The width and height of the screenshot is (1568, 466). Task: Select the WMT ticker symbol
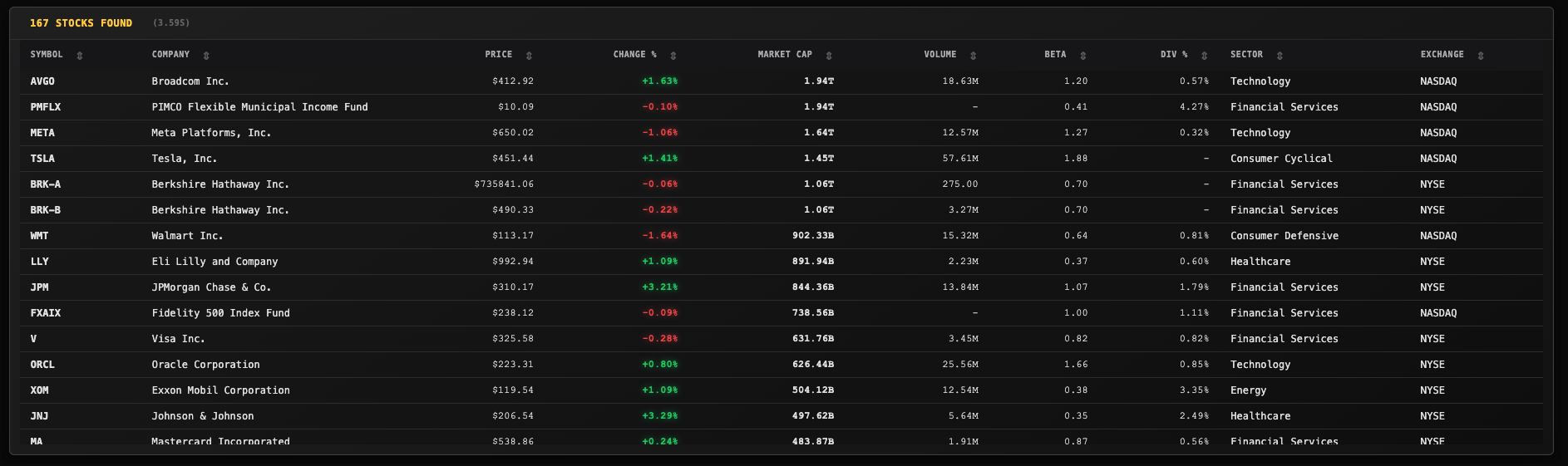click(x=39, y=236)
